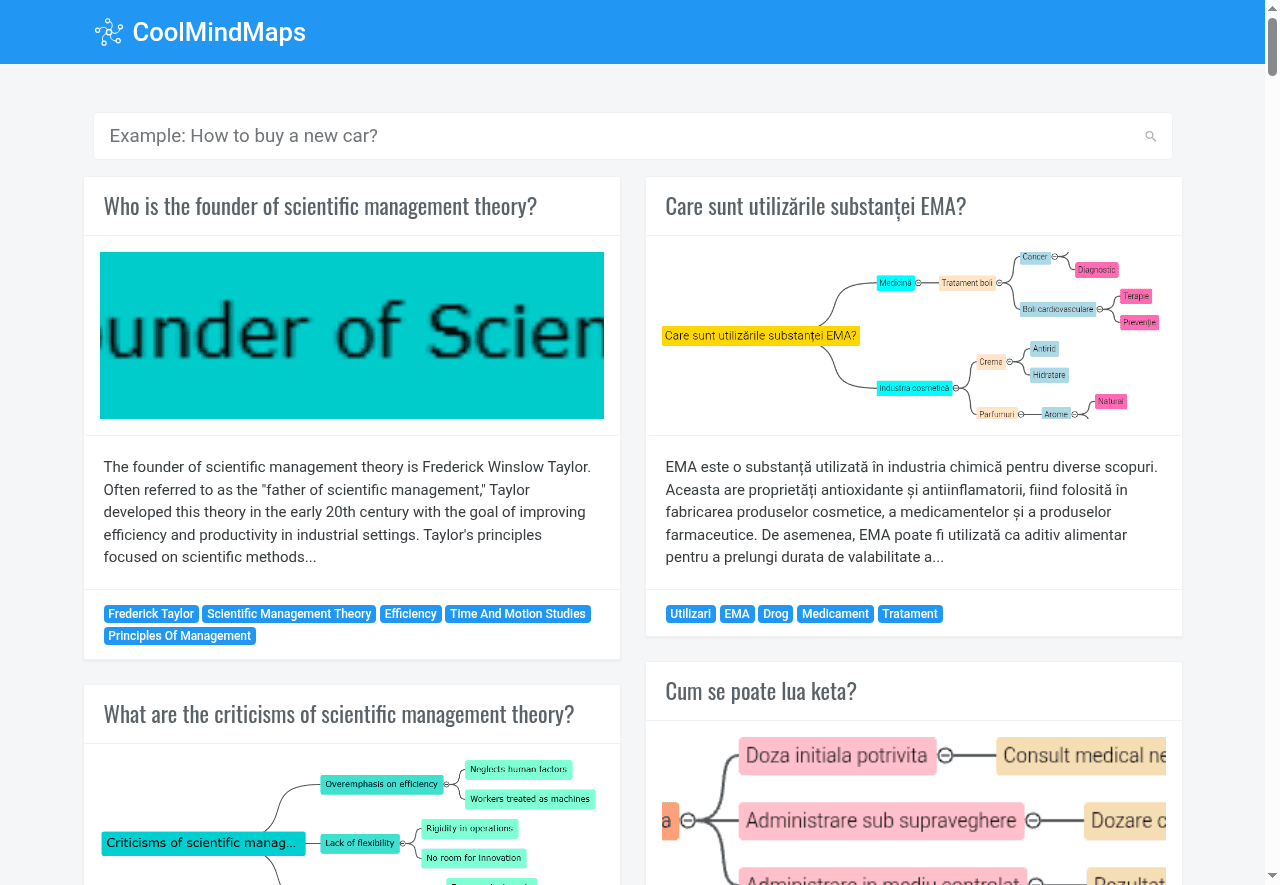1280x885 pixels.
Task: Click the Frederick Taylor tag
Action: (151, 613)
